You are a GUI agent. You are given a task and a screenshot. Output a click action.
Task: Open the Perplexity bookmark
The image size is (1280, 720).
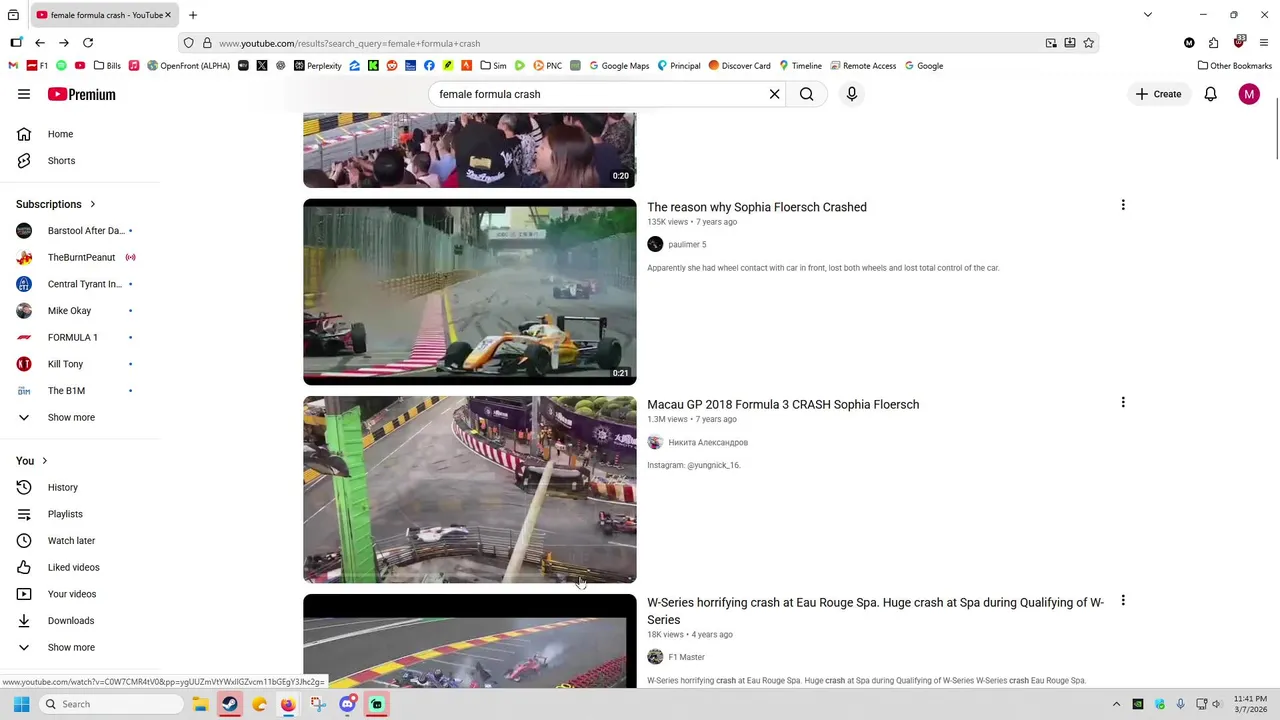pos(316,66)
